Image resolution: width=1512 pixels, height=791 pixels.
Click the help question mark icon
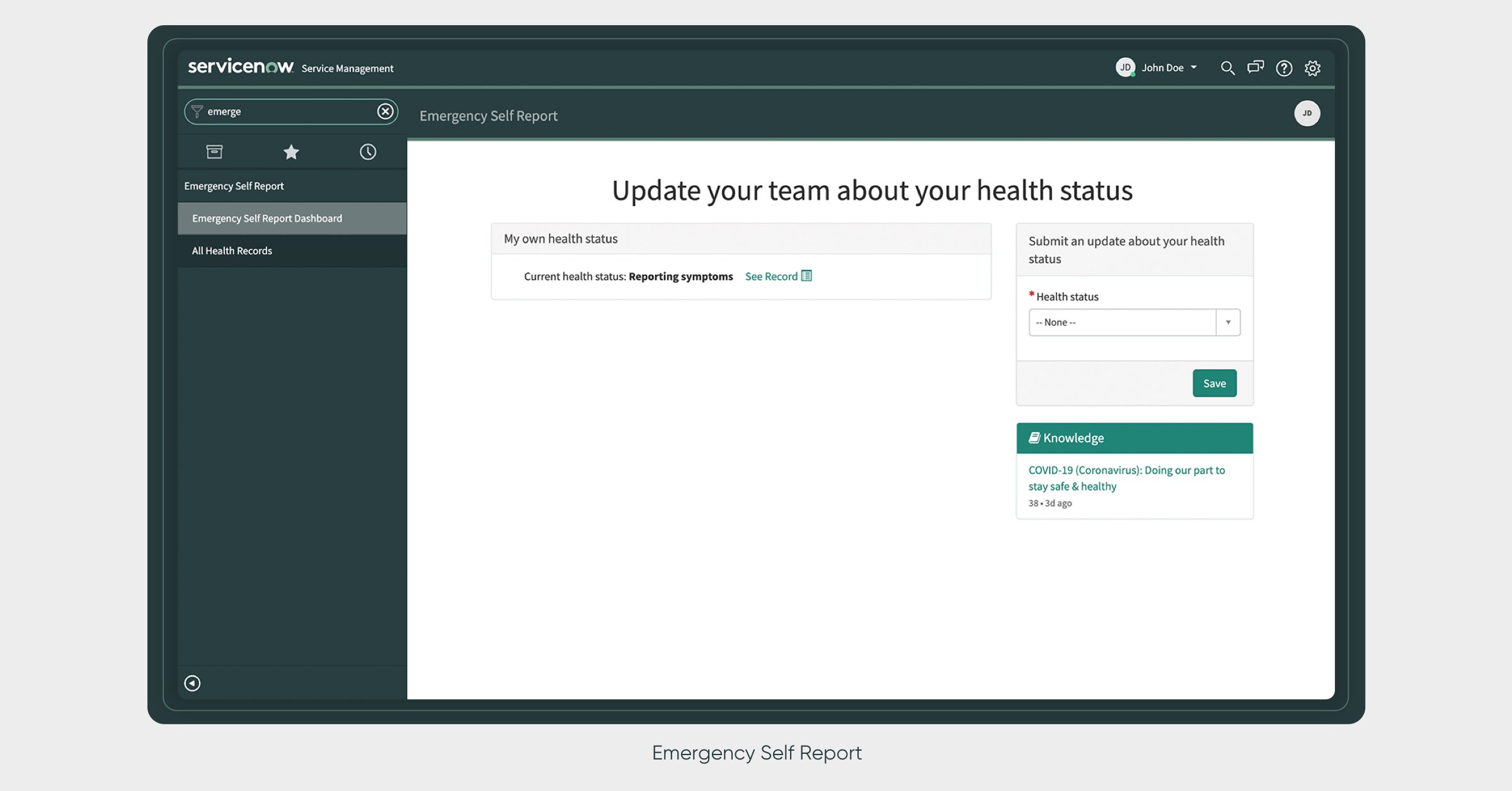(x=1284, y=68)
